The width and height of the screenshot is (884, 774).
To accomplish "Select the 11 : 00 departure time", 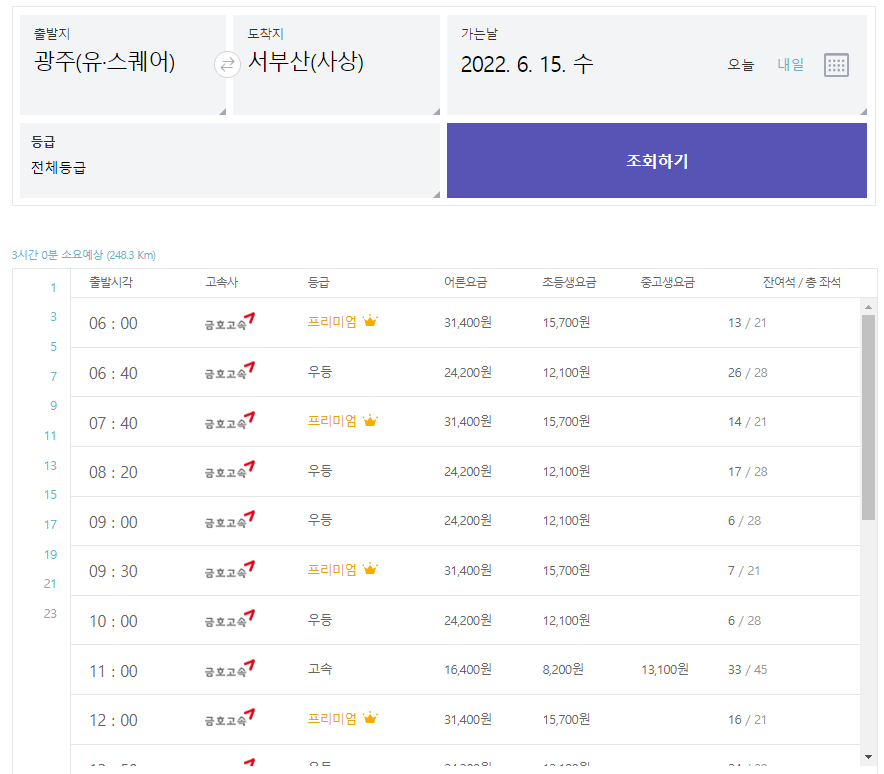I will (x=113, y=671).
